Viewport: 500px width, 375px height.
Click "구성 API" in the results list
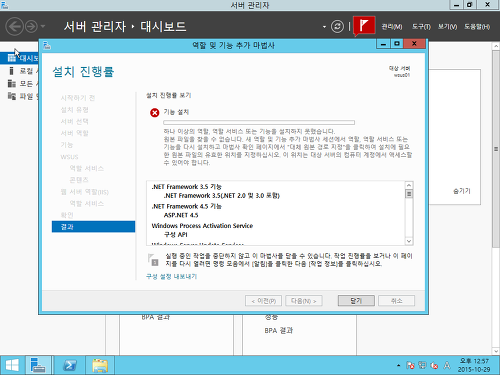pos(176,235)
